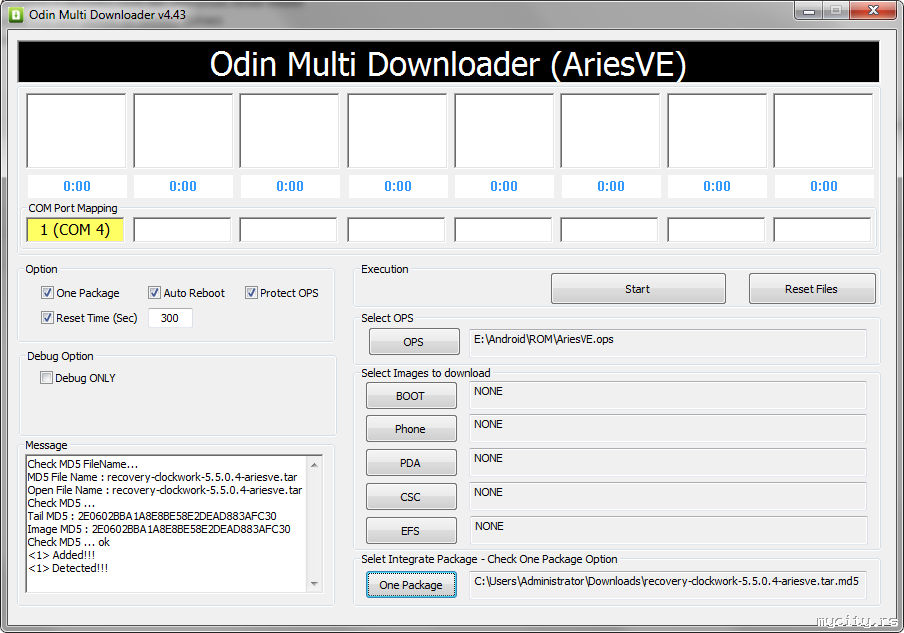The width and height of the screenshot is (904, 633).
Task: Click the message log scroll down arrow
Action: (x=314, y=584)
